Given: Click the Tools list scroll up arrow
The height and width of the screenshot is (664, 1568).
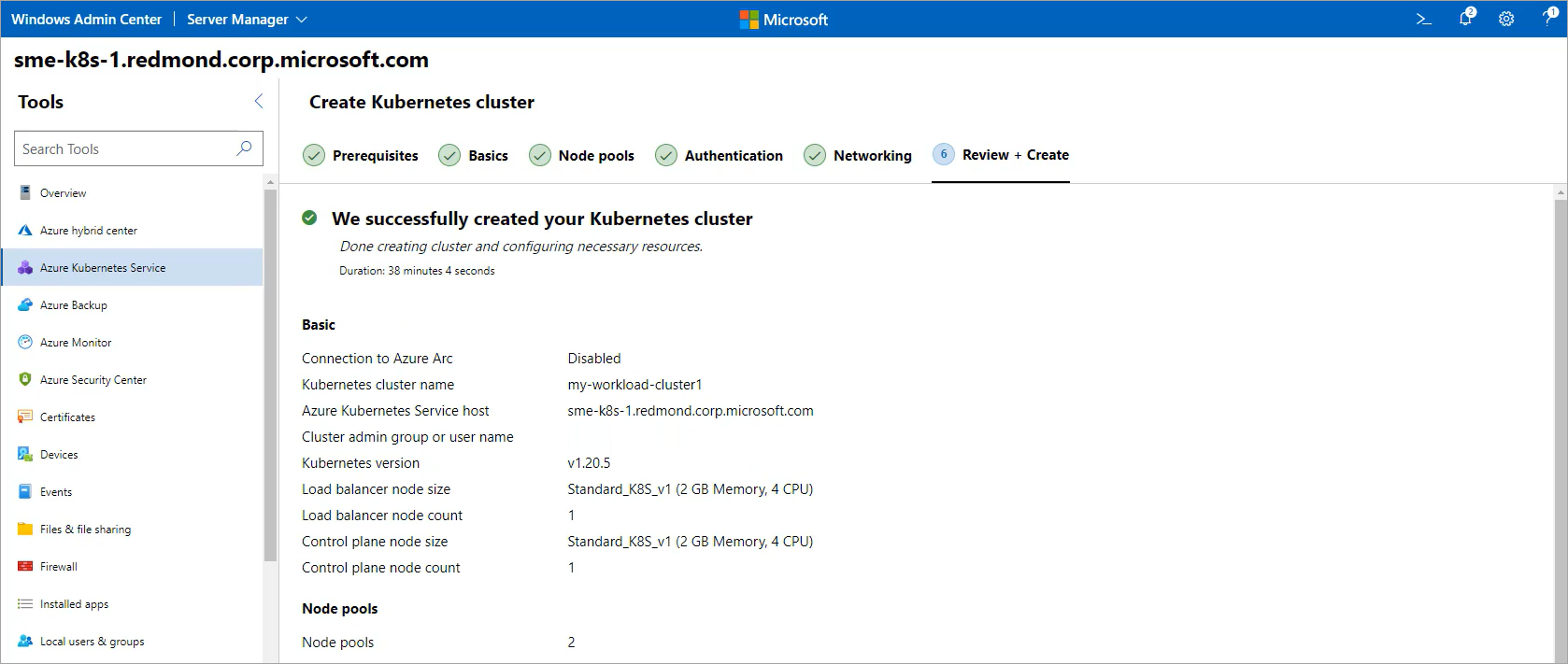Looking at the screenshot, I should 271,182.
